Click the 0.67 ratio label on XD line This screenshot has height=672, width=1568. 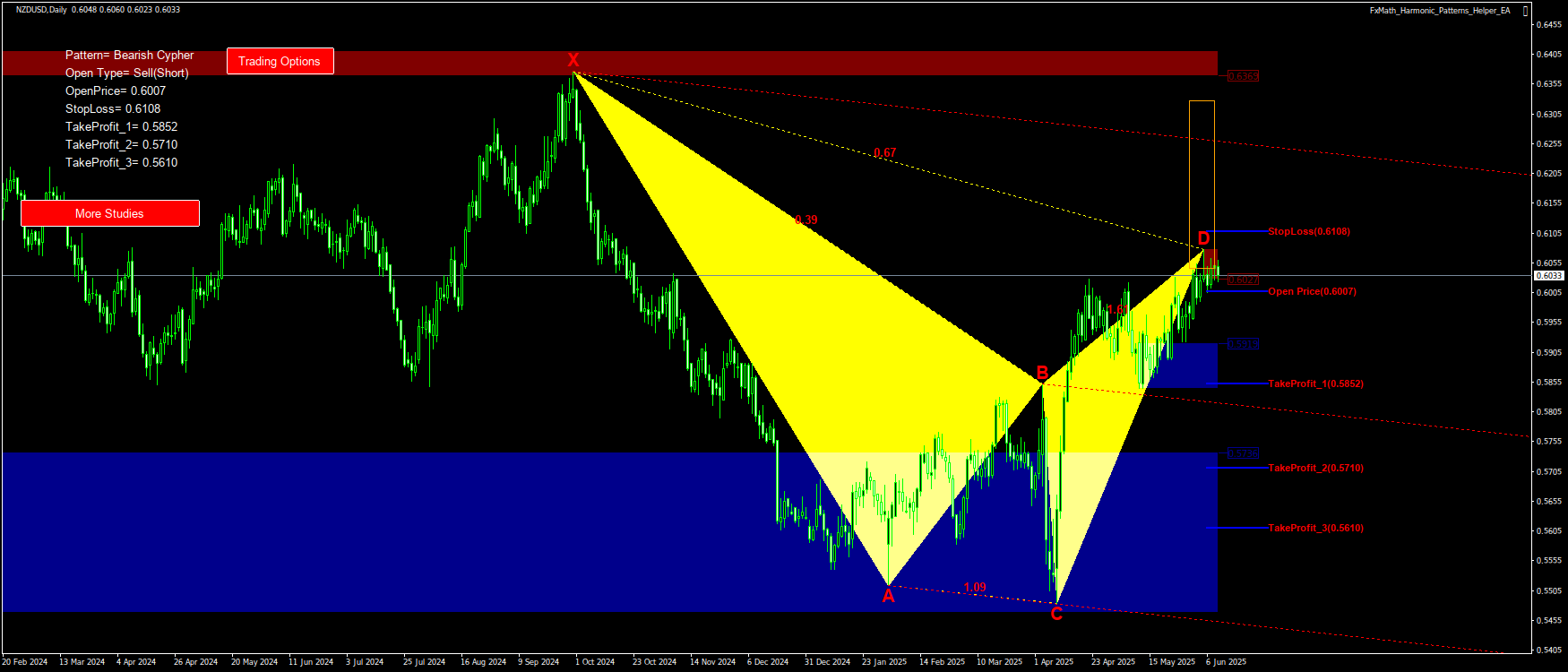pos(884,153)
